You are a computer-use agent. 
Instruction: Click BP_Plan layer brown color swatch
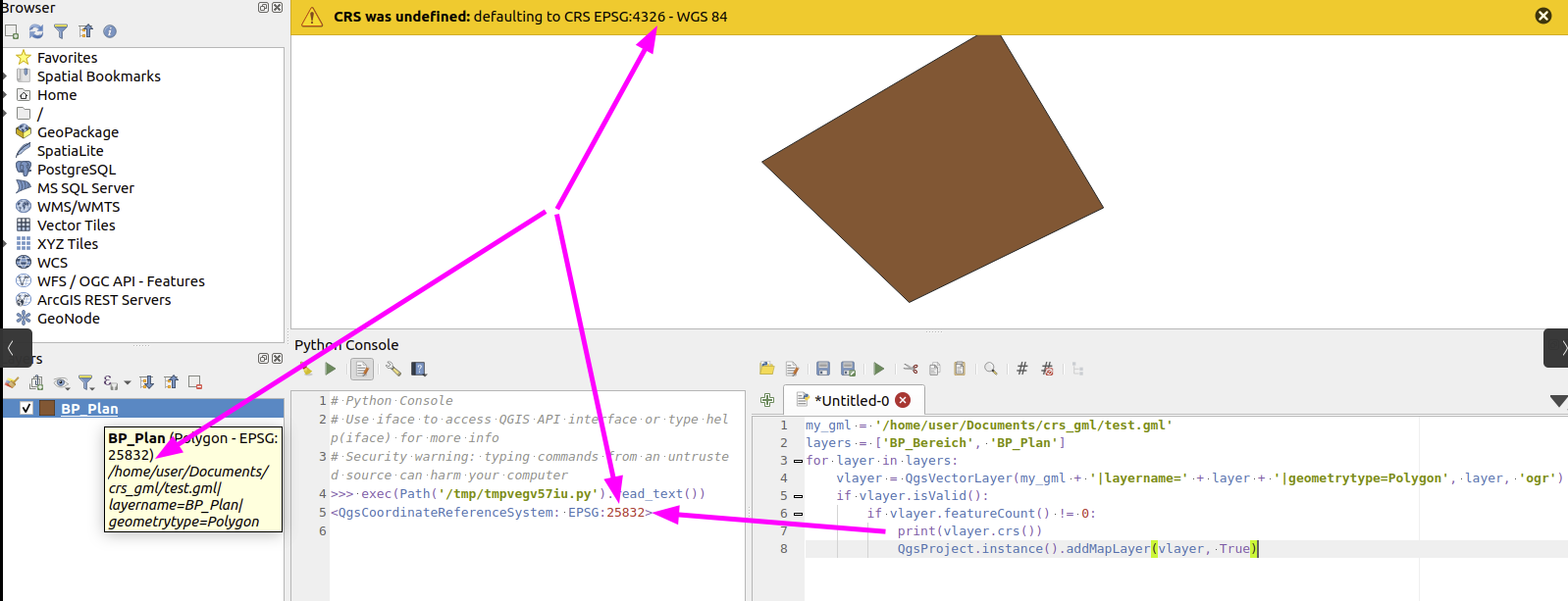(46, 408)
